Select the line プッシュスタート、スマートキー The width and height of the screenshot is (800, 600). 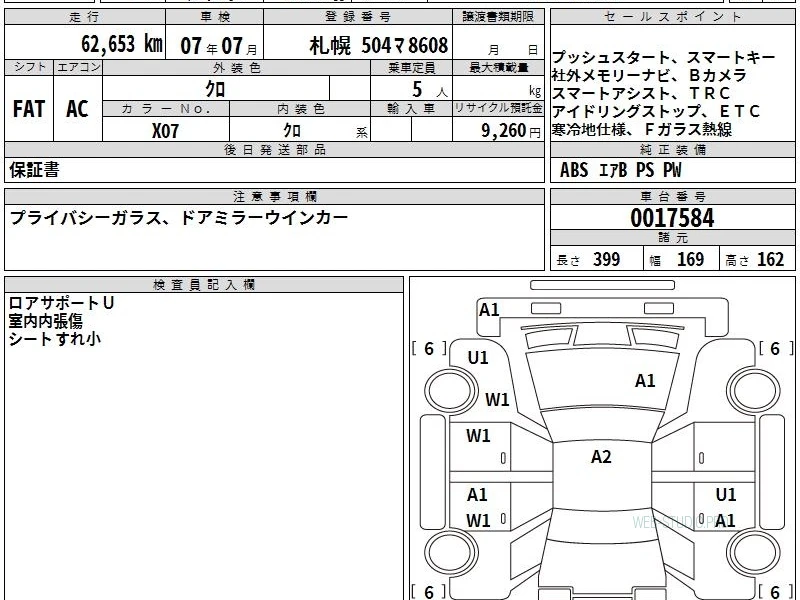pyautogui.click(x=663, y=57)
